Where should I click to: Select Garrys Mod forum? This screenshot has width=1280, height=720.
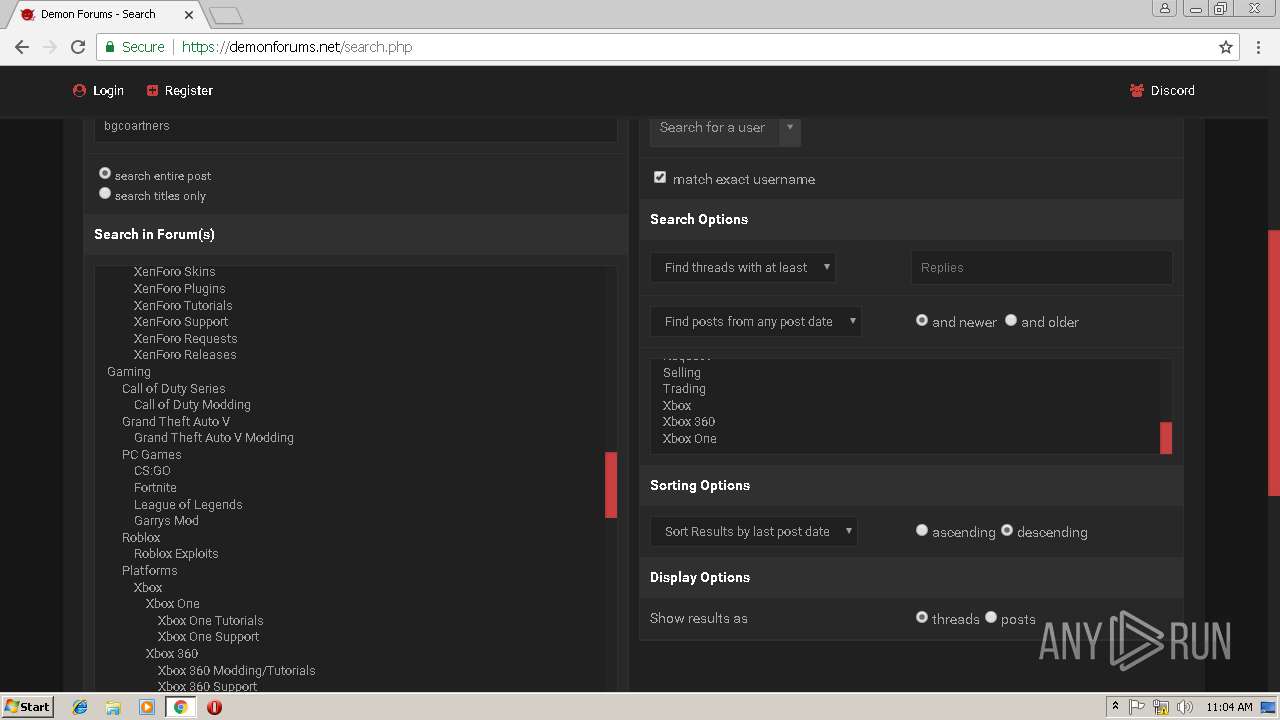pos(166,520)
